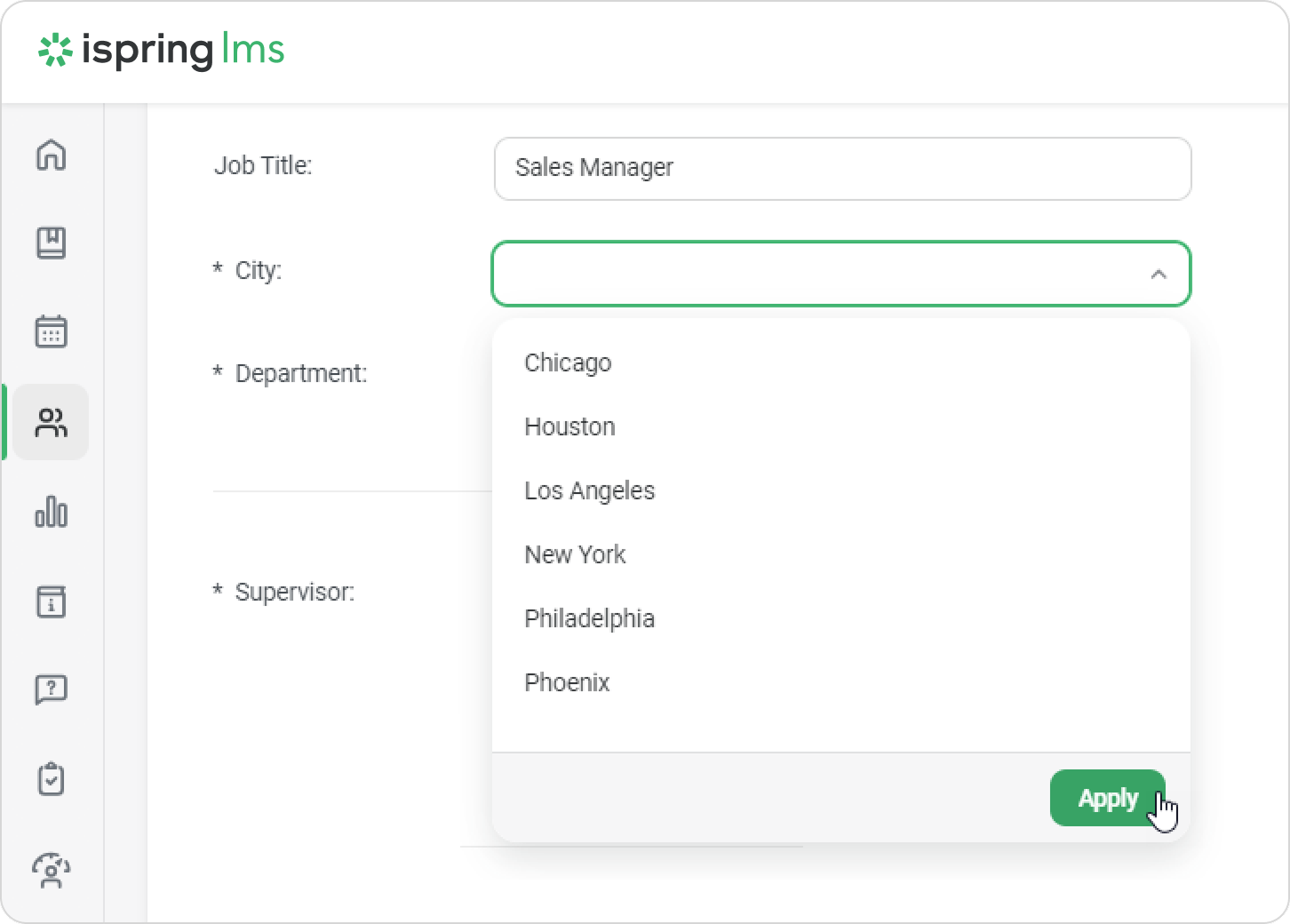This screenshot has height=924, width=1290.
Task: Choose Los Angeles in the dropdown
Action: click(589, 490)
